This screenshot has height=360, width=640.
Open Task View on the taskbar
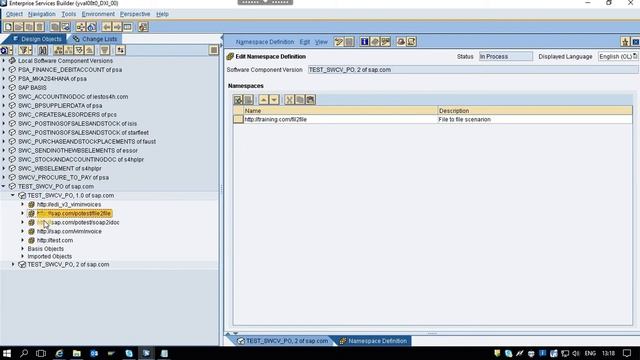pyautogui.click(x=41, y=353)
